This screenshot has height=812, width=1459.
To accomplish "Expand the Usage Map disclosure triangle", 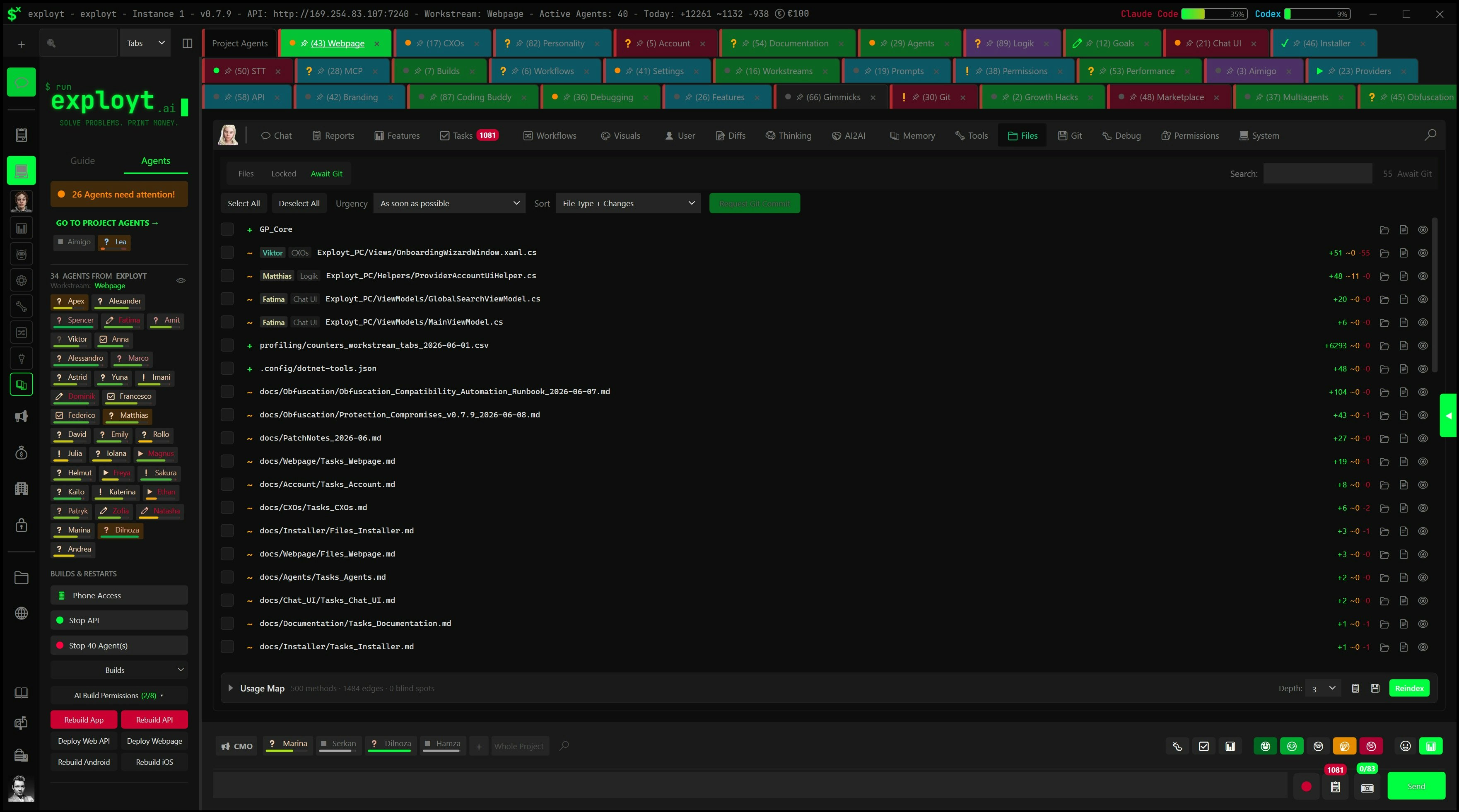I will [231, 688].
